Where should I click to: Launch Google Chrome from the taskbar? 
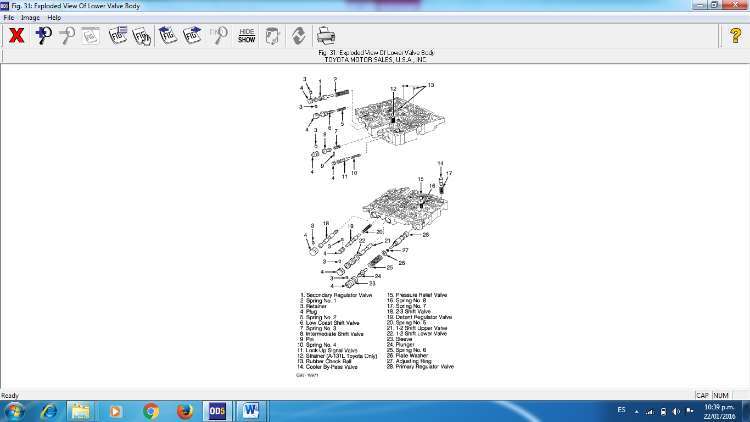click(151, 410)
